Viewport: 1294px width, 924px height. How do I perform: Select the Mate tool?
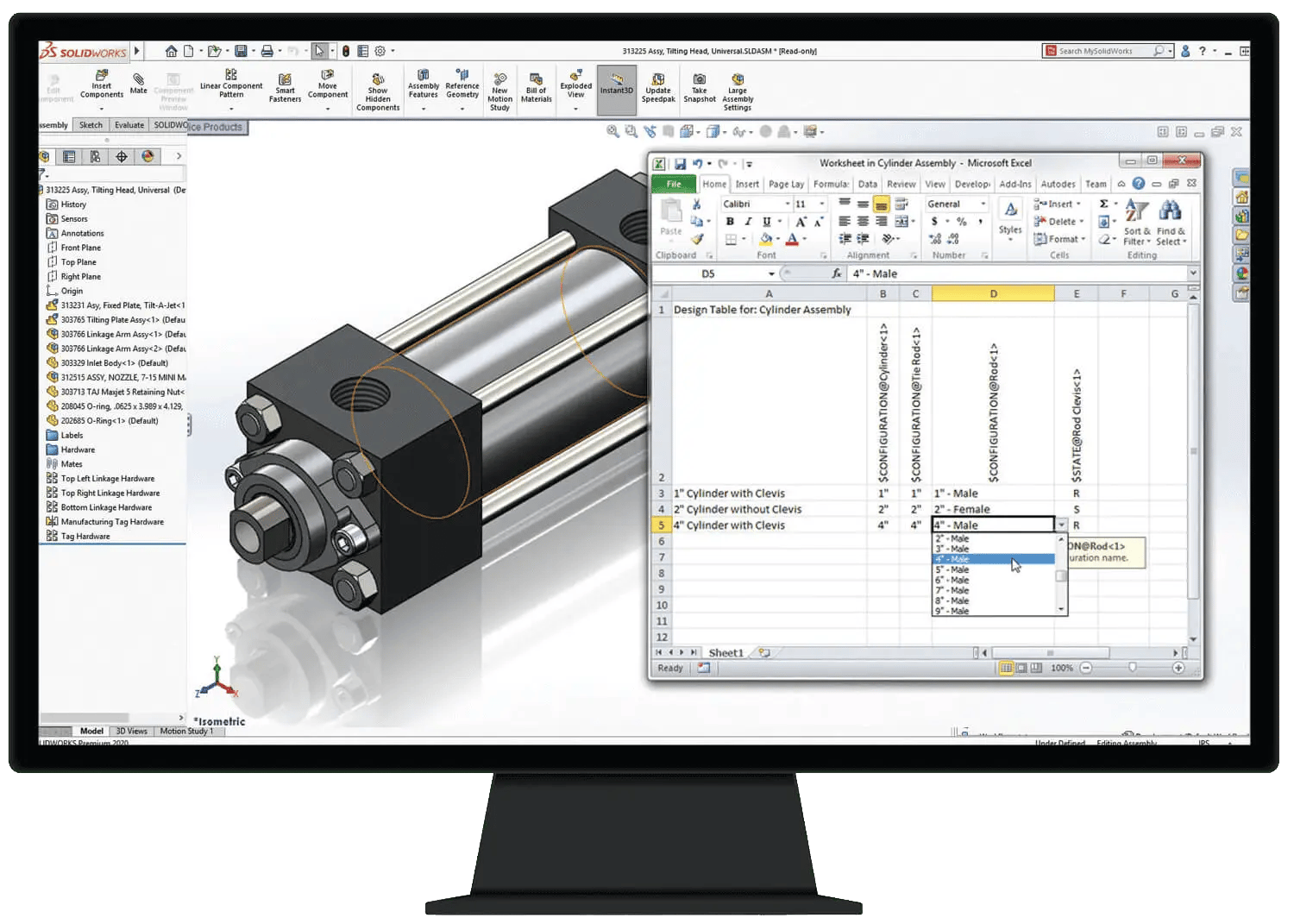[138, 84]
